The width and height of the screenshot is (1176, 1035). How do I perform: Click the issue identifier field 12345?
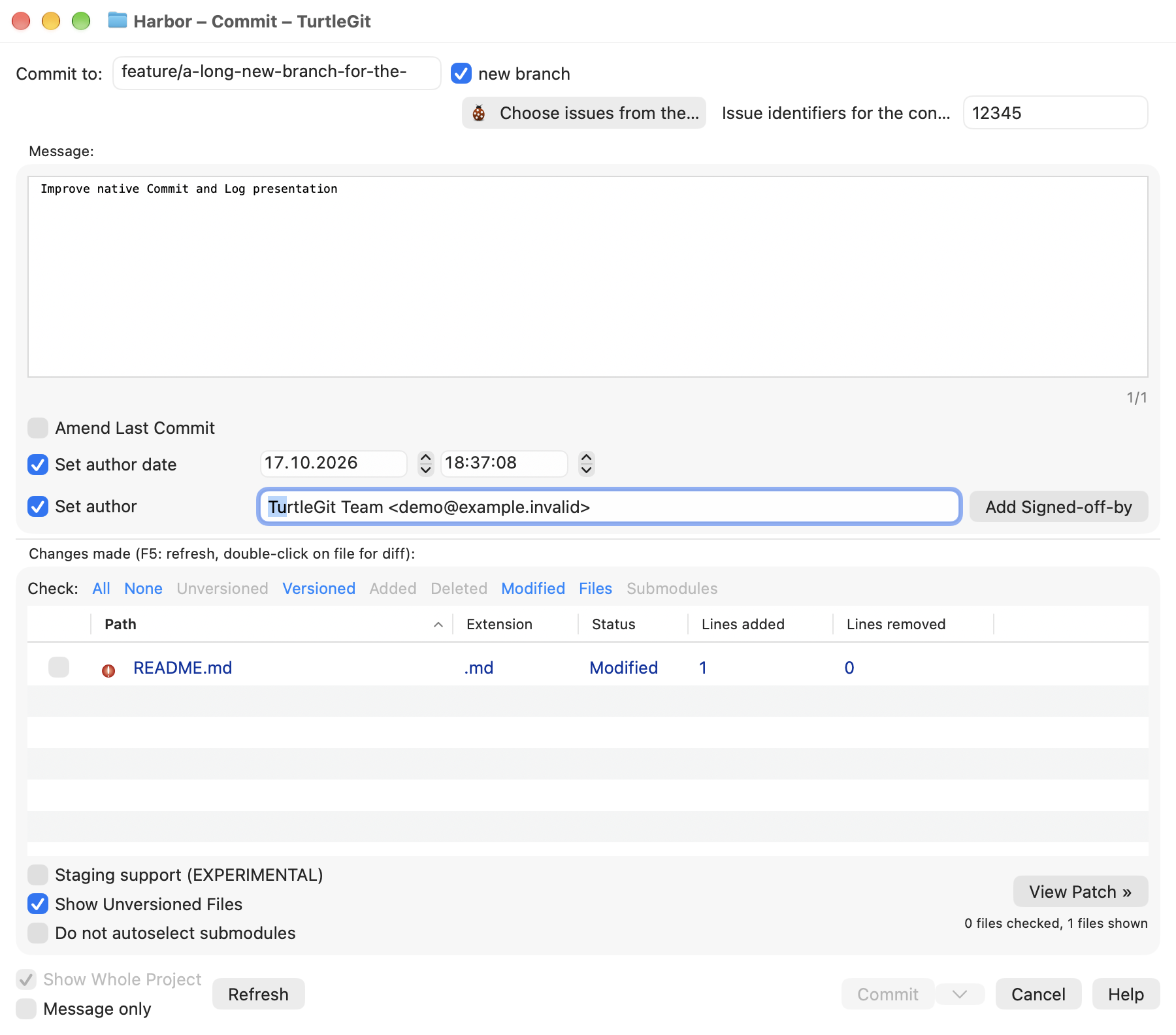click(1056, 113)
